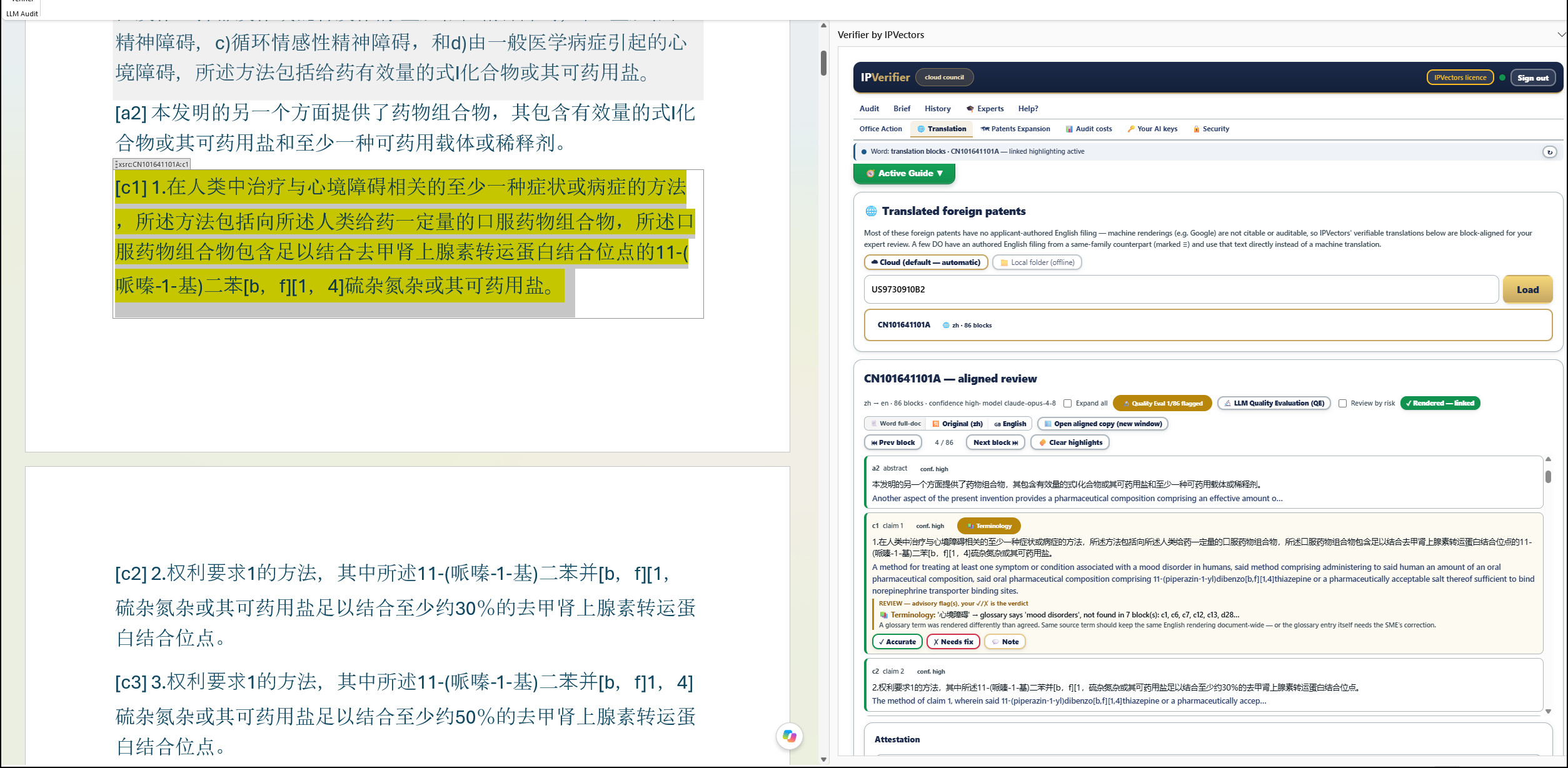Click the refresh icon in the Word status banner
1568x768 pixels.
[1549, 152]
